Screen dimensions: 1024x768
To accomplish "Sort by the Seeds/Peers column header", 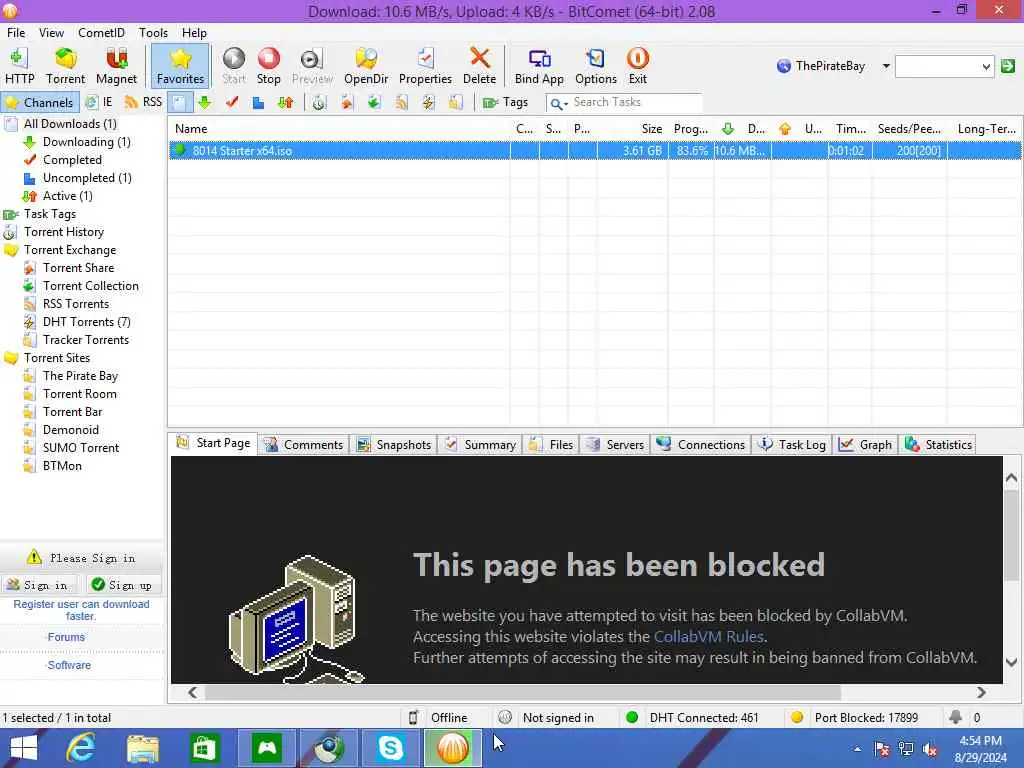I will pyautogui.click(x=909, y=129).
